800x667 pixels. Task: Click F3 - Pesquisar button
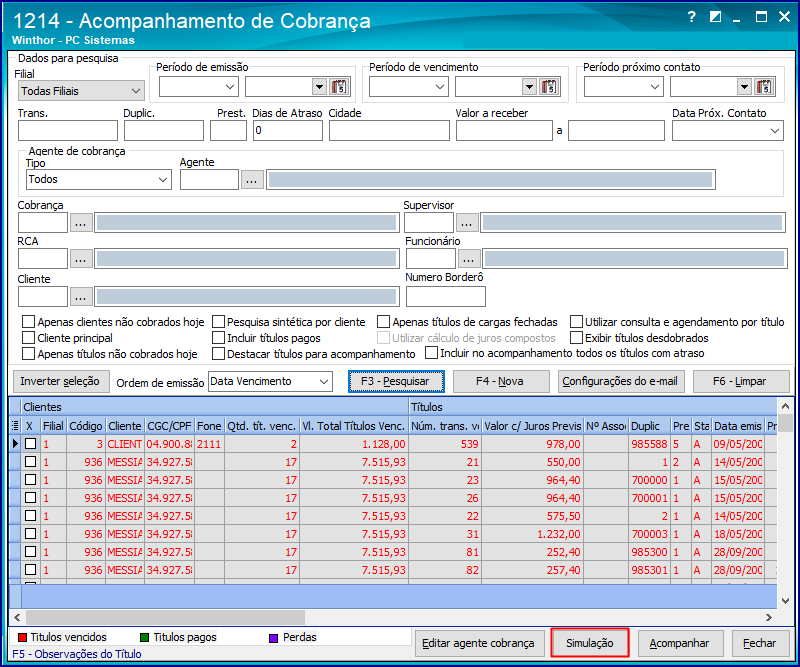click(x=396, y=381)
